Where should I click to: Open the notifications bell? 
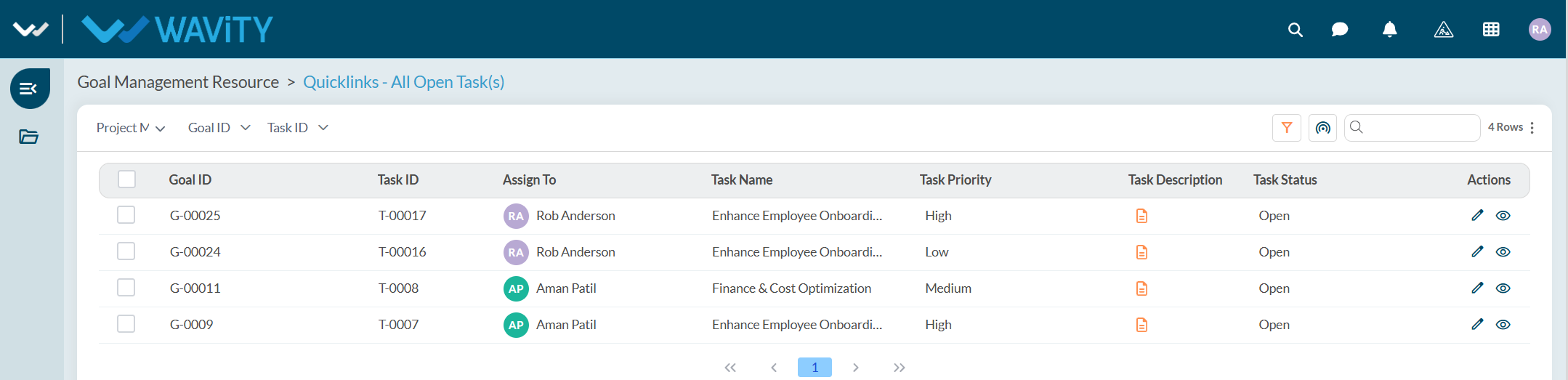[1389, 30]
